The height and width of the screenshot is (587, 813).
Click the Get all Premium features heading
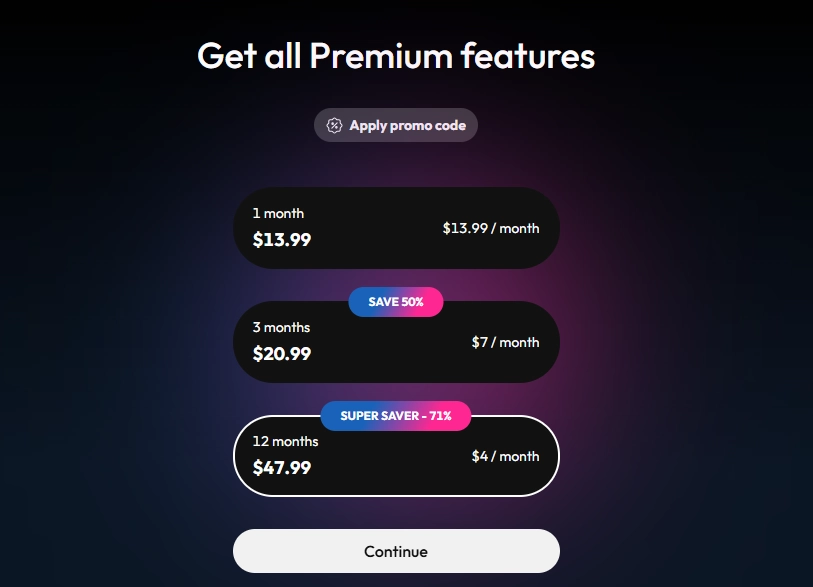396,56
